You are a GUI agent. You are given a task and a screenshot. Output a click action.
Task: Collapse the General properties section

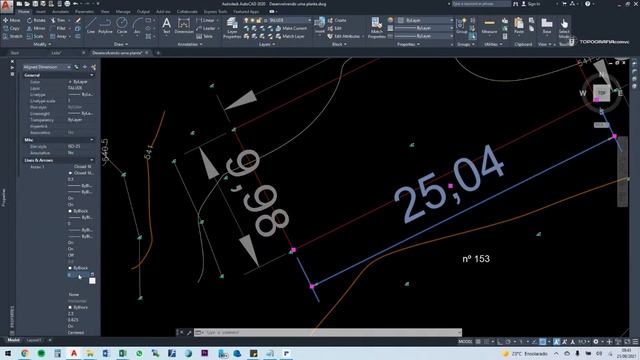[x=92, y=75]
